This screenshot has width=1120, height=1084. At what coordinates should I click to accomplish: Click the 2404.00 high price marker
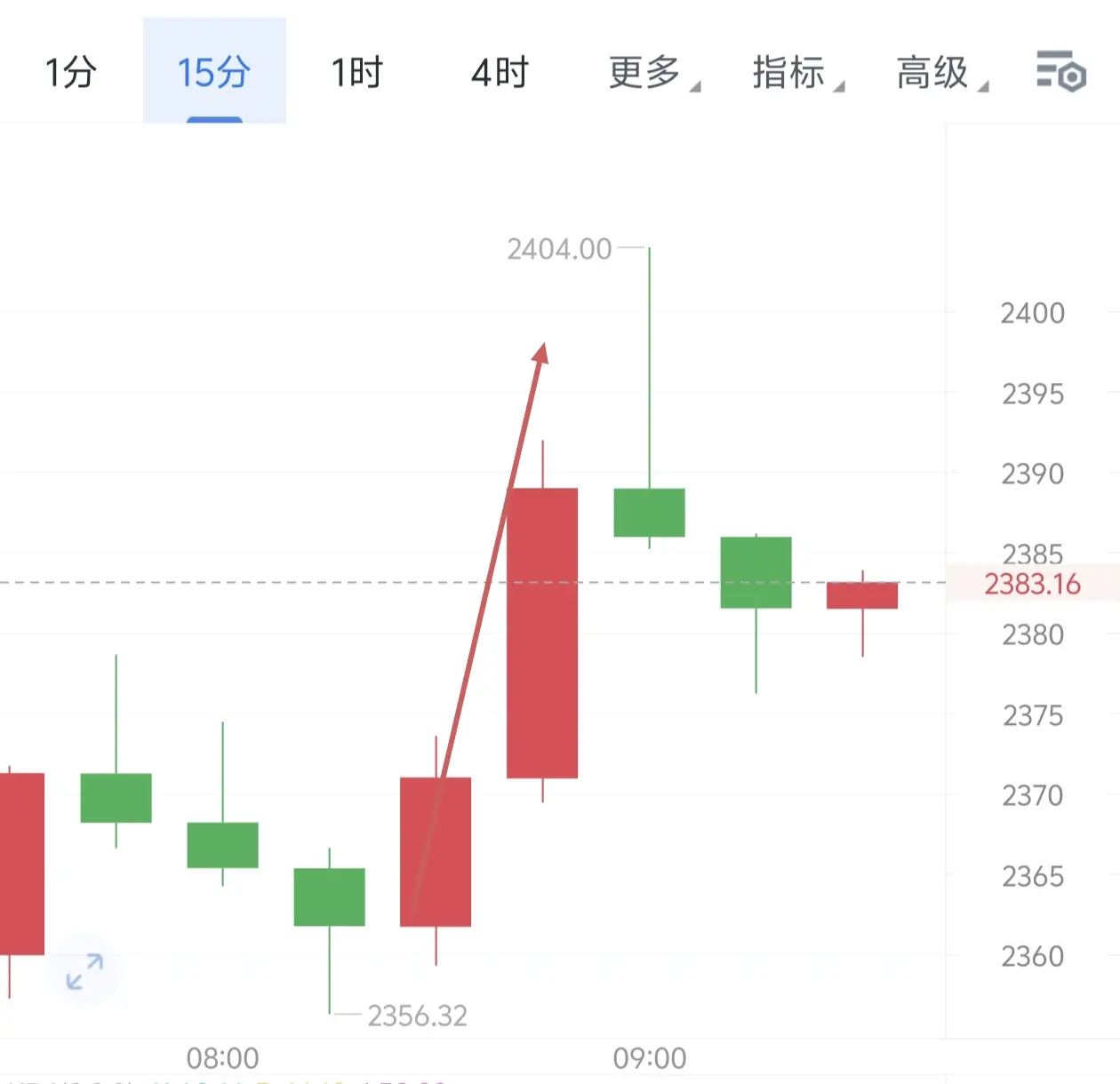pos(559,249)
